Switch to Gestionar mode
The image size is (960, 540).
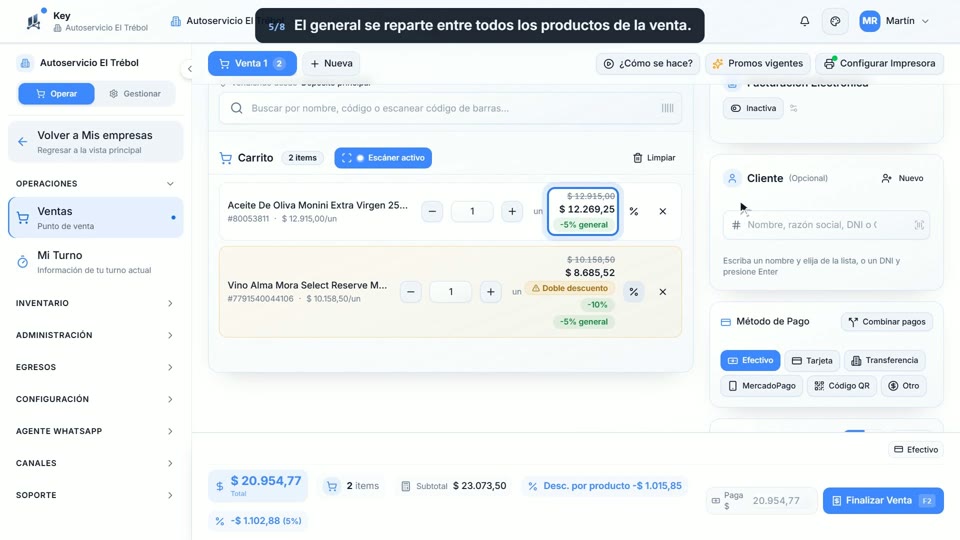tap(135, 94)
